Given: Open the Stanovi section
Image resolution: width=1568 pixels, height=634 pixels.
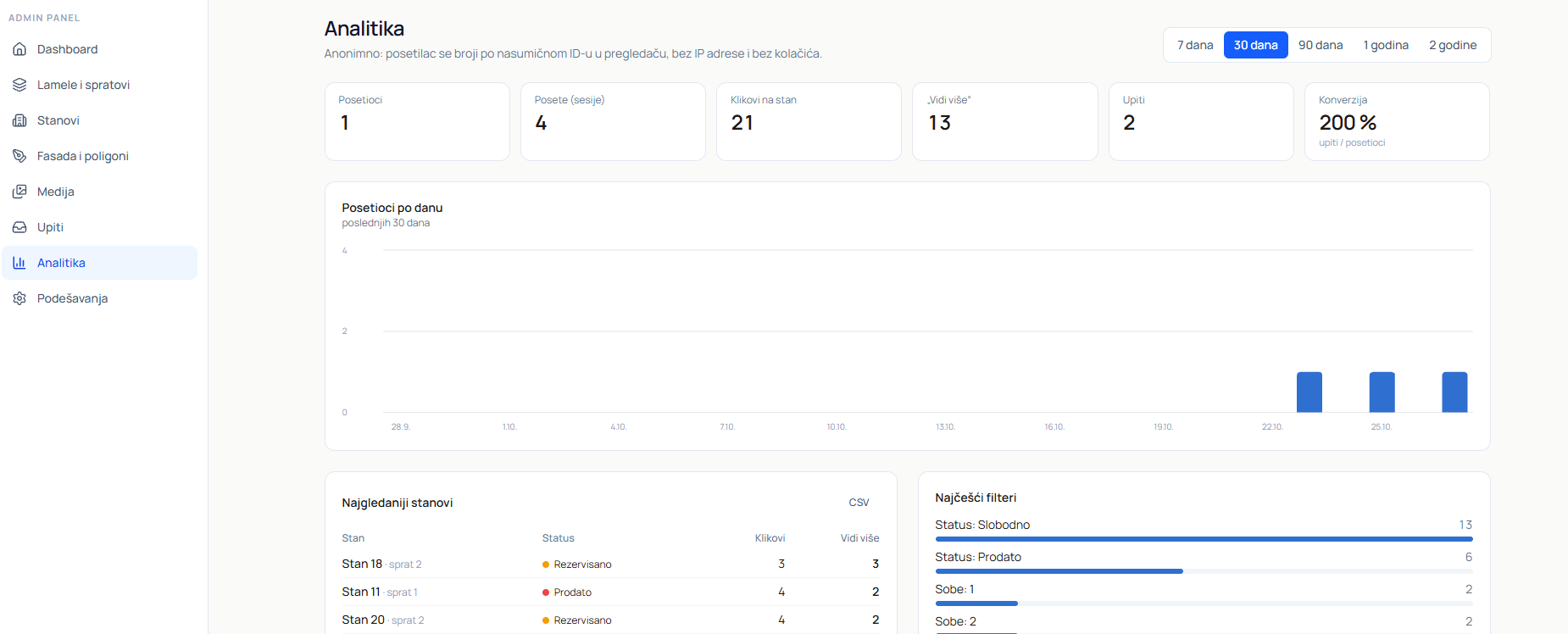Looking at the screenshot, I should click(99, 120).
